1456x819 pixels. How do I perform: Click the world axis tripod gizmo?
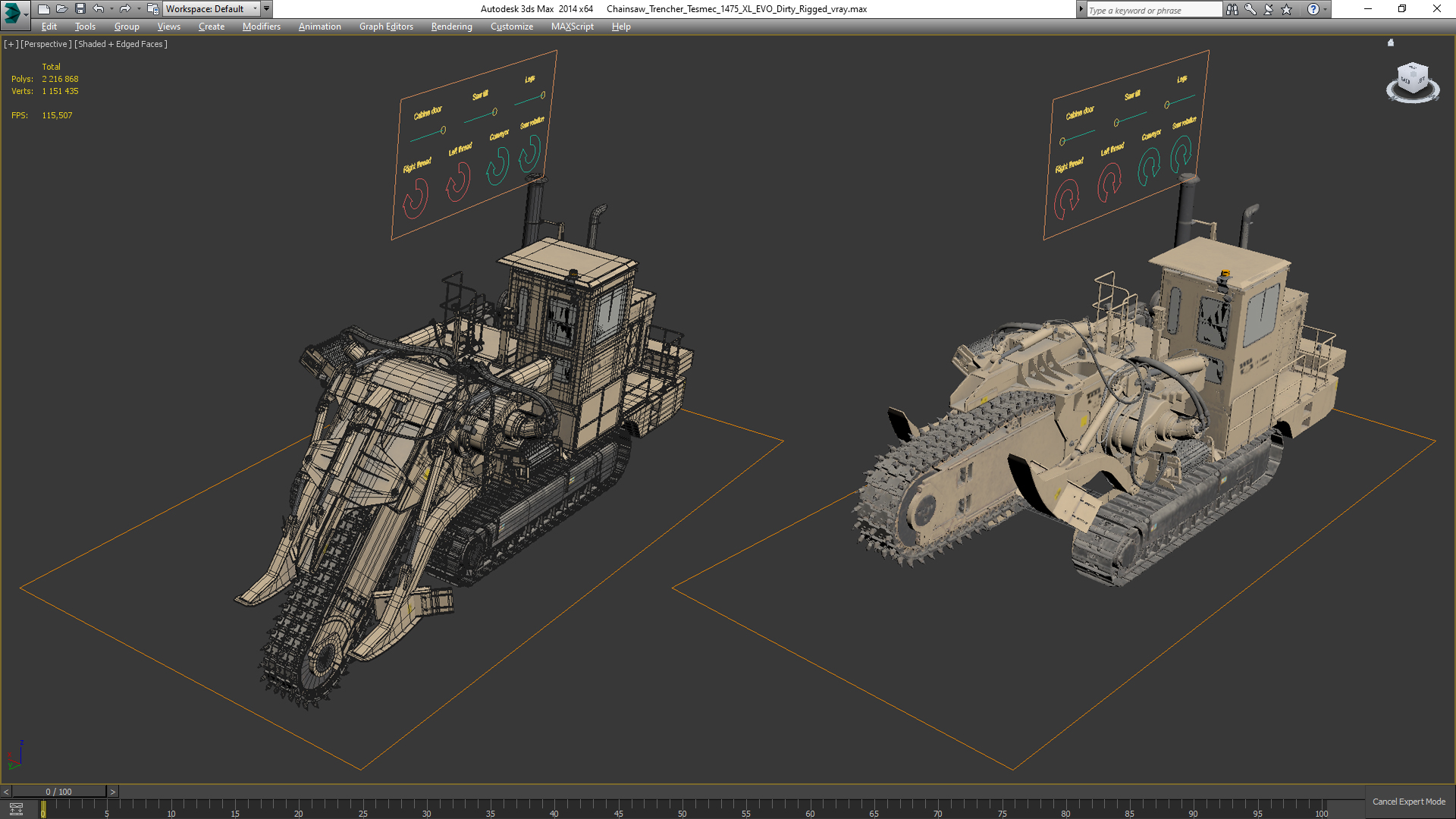click(14, 756)
